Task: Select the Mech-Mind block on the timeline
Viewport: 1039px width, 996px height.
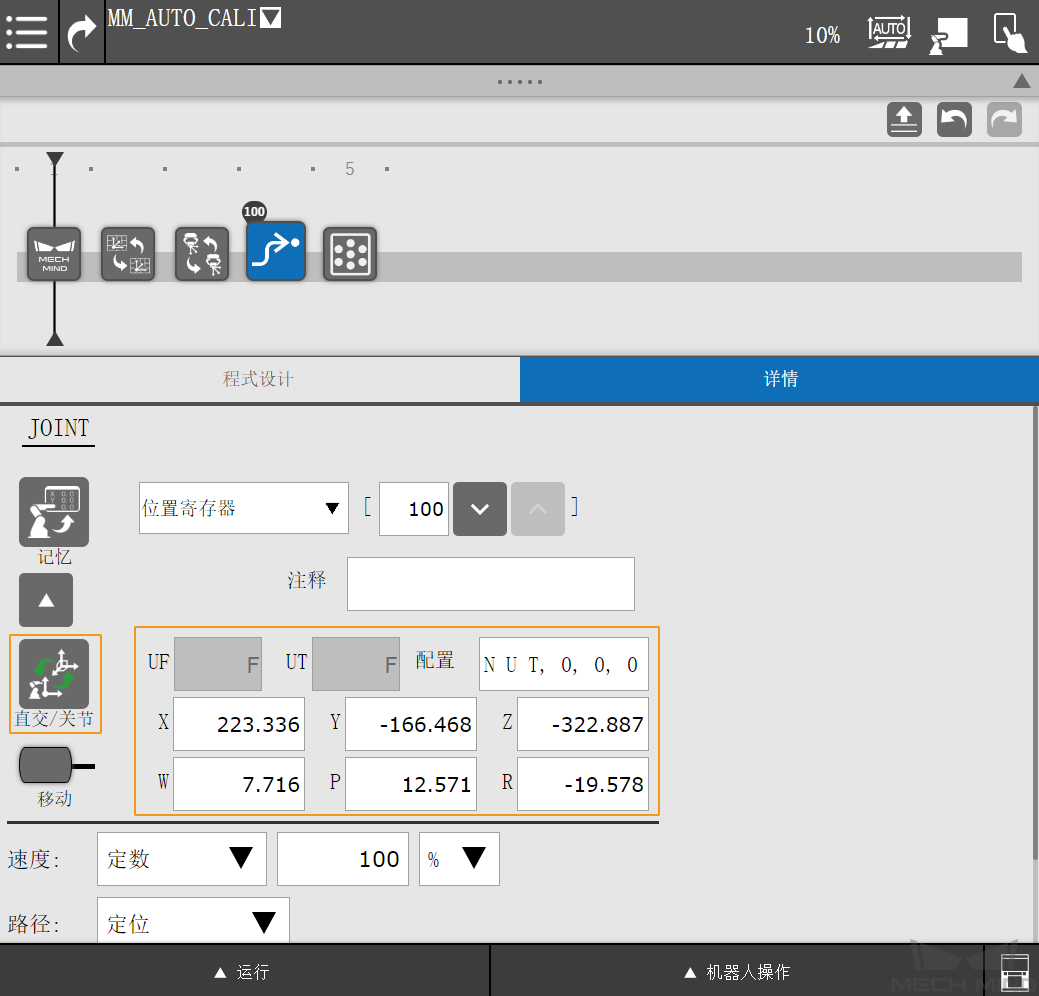Action: point(54,254)
